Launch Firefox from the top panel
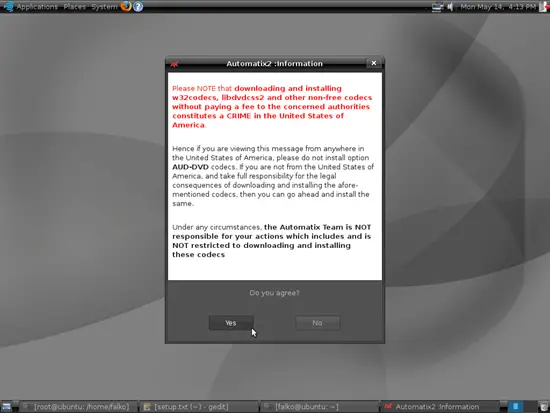550x413 pixels. 126,6
